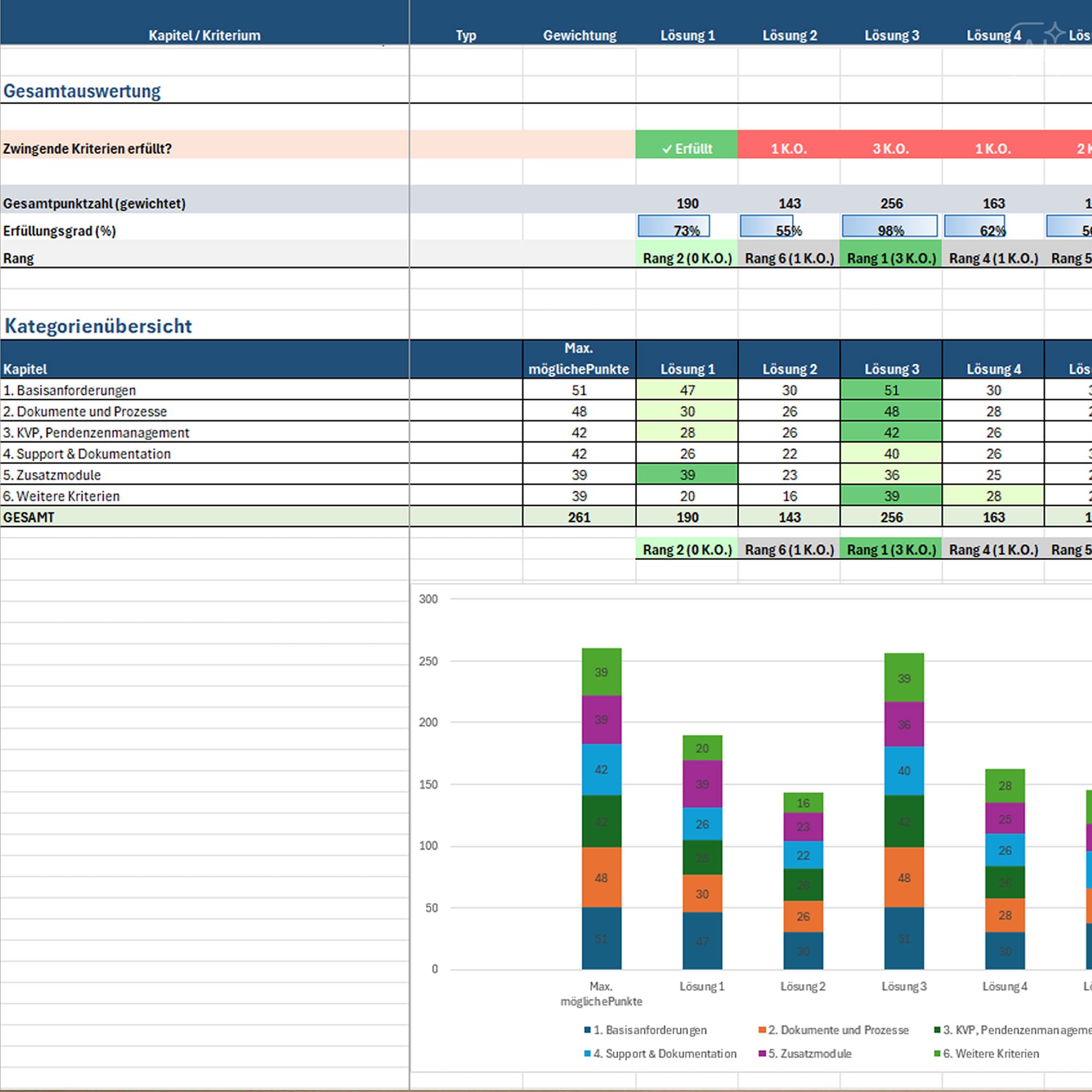Screen dimensions: 1092x1092
Task: Select 261 in the GESAMT row
Action: [579, 517]
